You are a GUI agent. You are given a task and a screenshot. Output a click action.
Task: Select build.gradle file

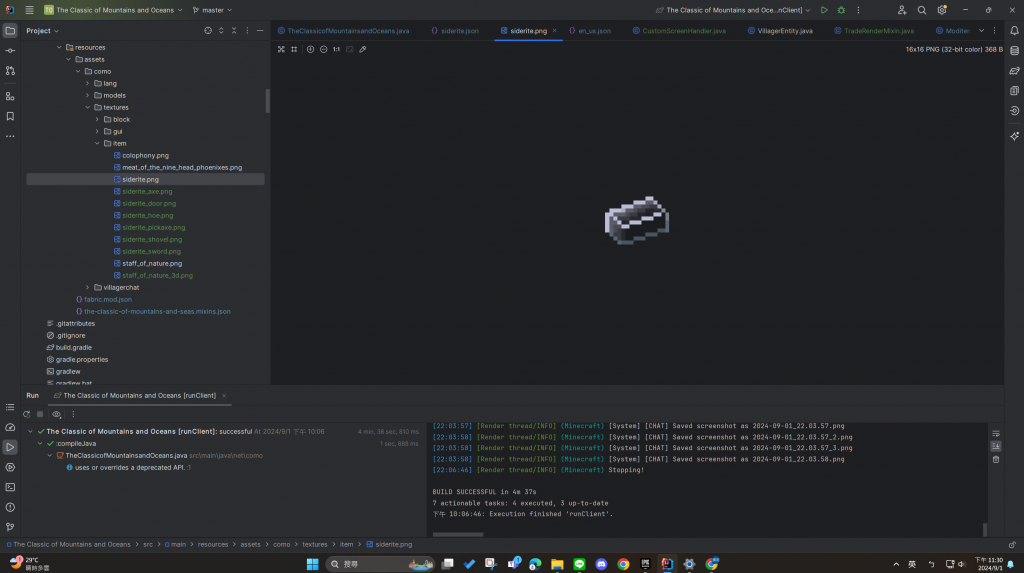click(x=73, y=348)
